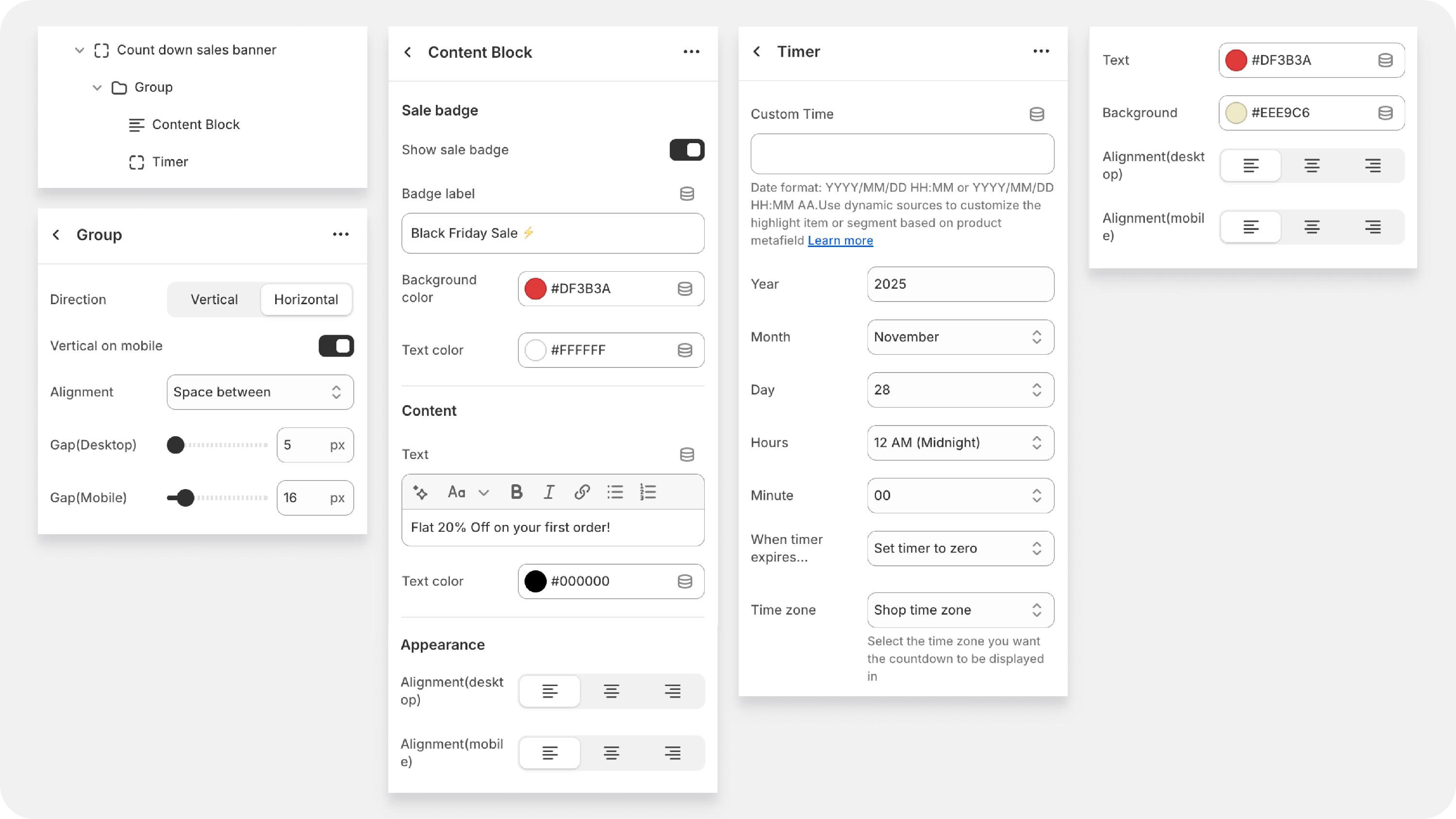Select the Timer item in the tree
This screenshot has height=819, width=1456.
coord(169,162)
